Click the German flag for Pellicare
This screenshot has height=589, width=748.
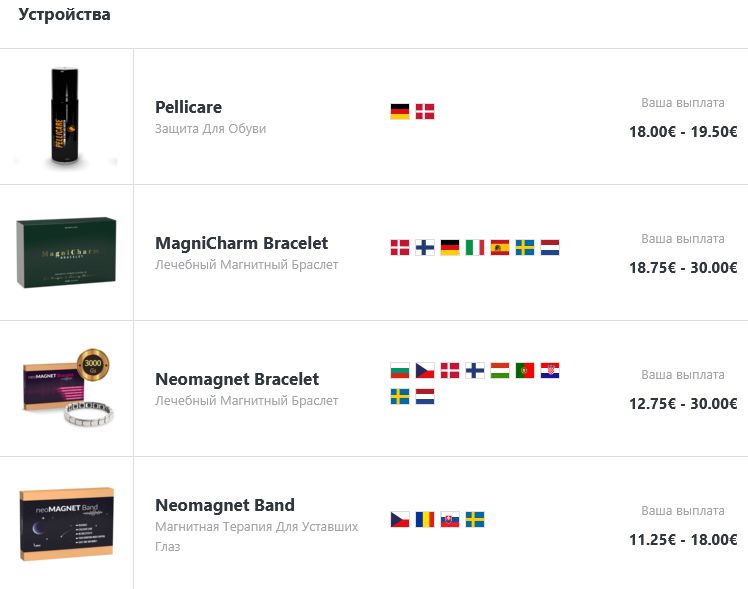(400, 111)
